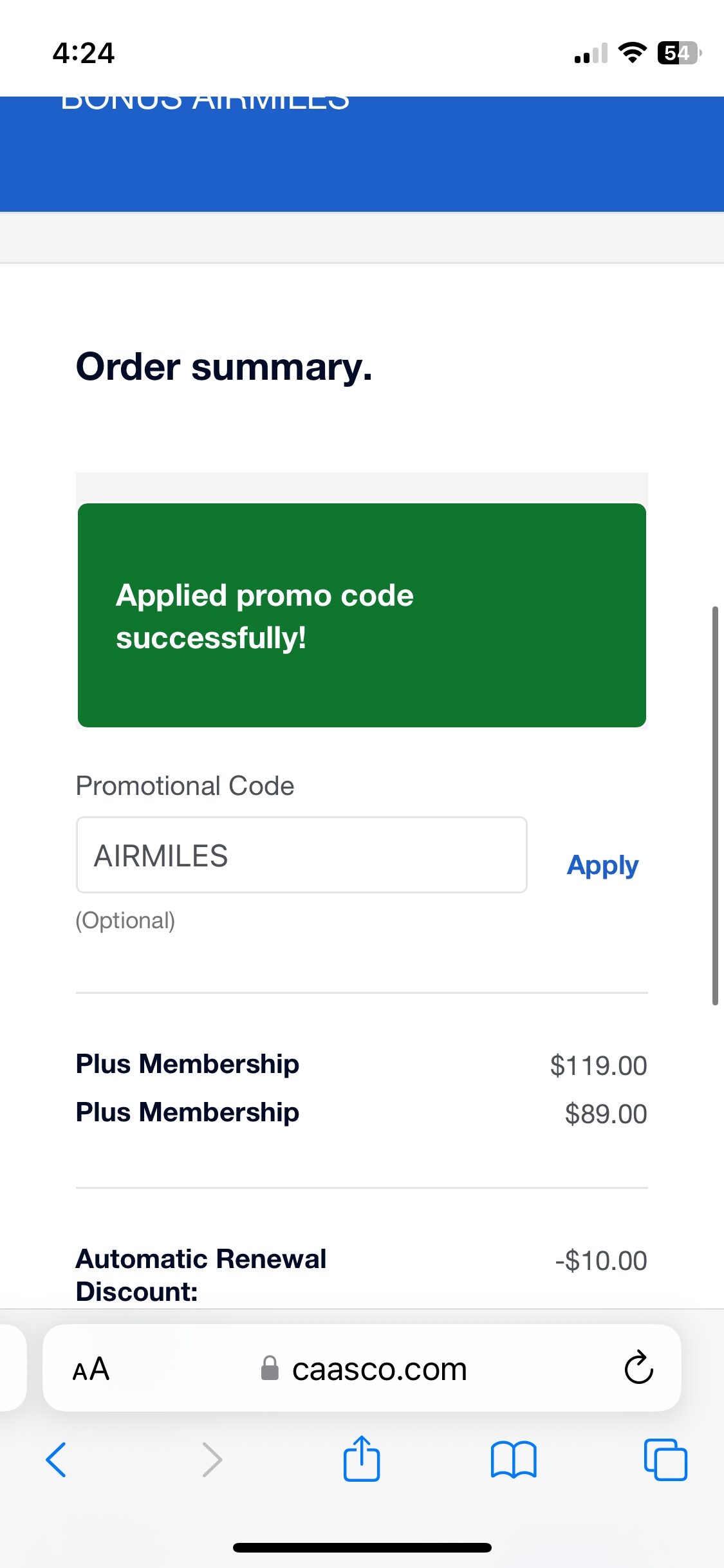Show all open tabs icon
Image resolution: width=724 pixels, height=1568 pixels.
pyautogui.click(x=665, y=1459)
